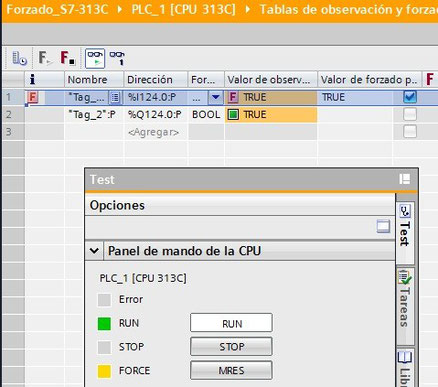The width and height of the screenshot is (438, 387).
Task: Open the Librerías side tab
Action: click(405, 369)
